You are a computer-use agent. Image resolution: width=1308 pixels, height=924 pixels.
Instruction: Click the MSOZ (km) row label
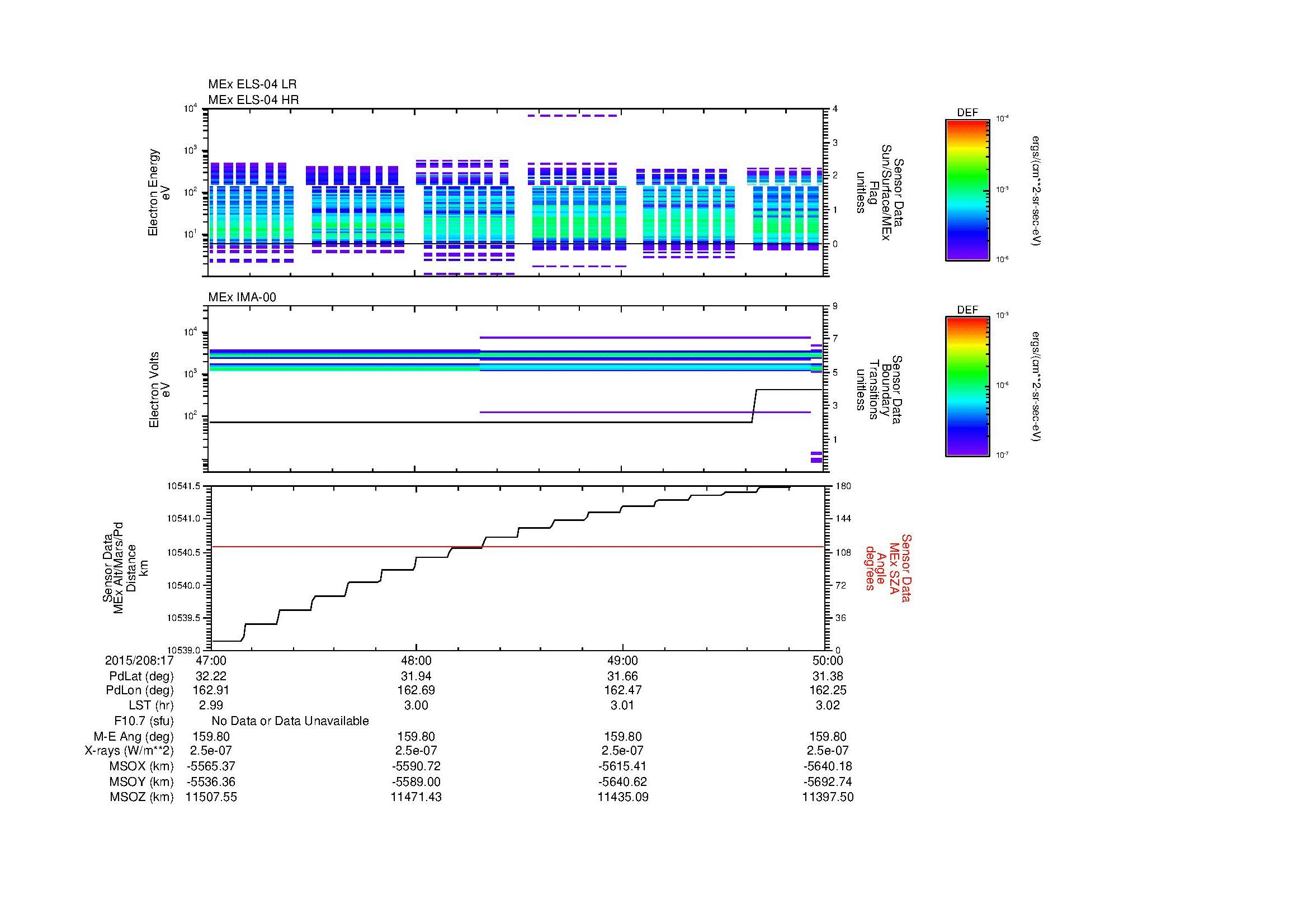(142, 797)
